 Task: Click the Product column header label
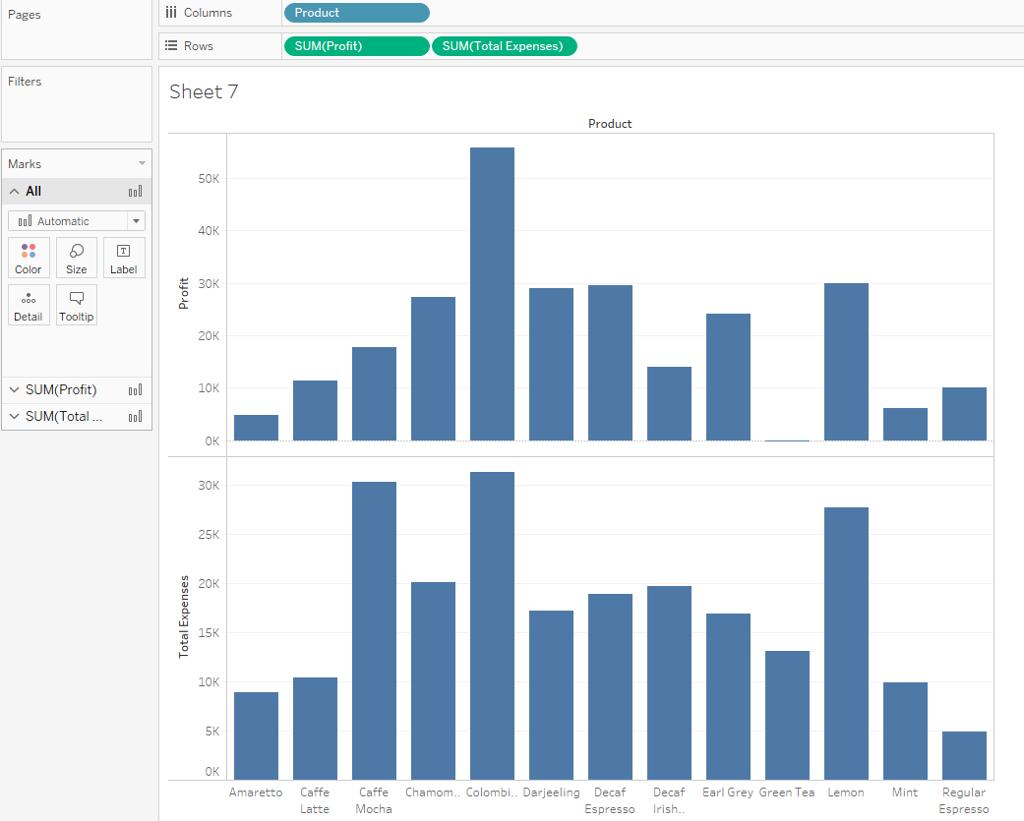(610, 124)
